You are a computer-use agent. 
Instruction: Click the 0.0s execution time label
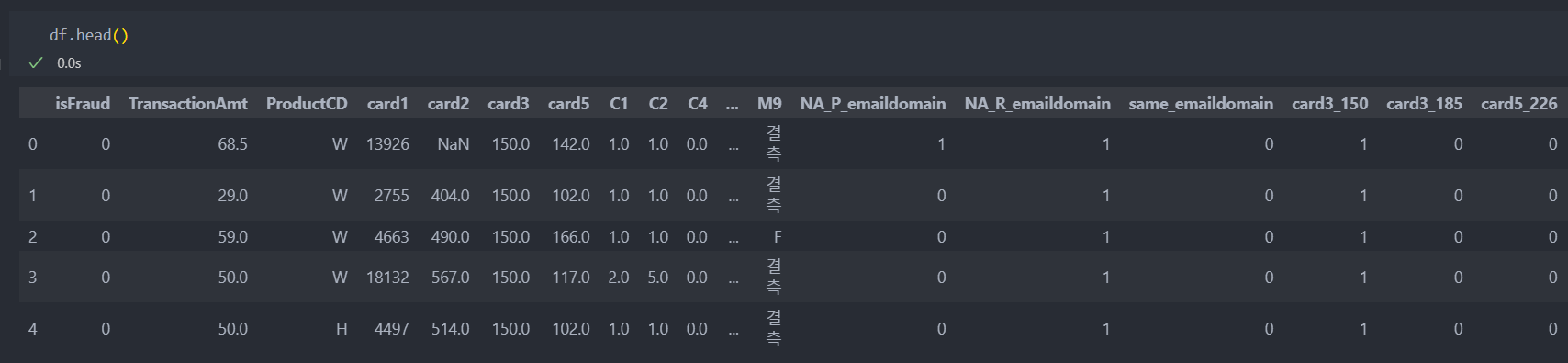[x=69, y=63]
